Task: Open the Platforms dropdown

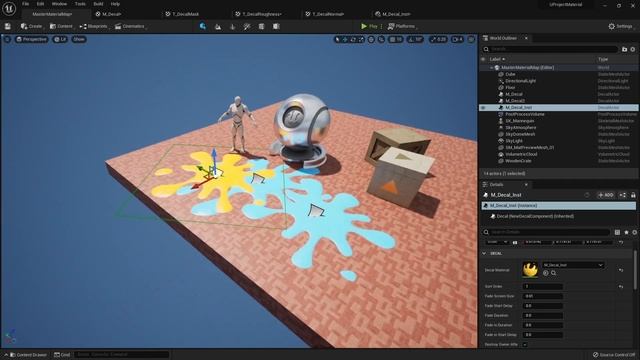Action: click(402, 27)
